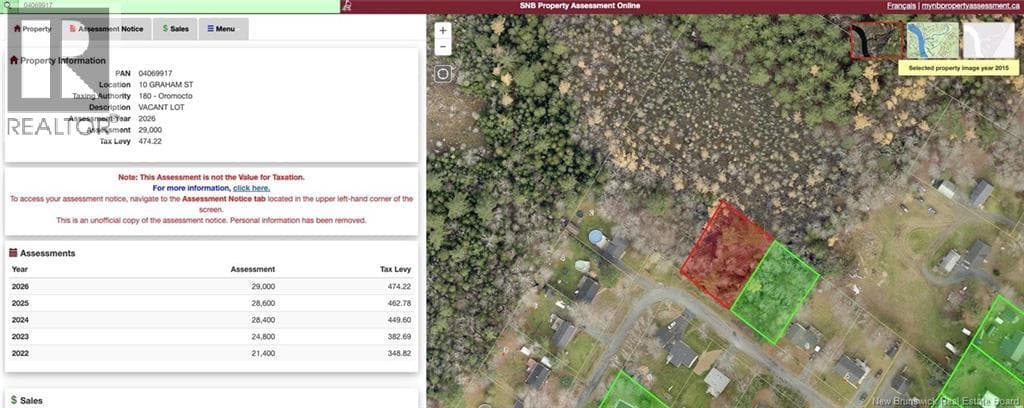Click the 2023 assessment value 24,800
Screen dimensions: 1024x408
click(x=263, y=337)
